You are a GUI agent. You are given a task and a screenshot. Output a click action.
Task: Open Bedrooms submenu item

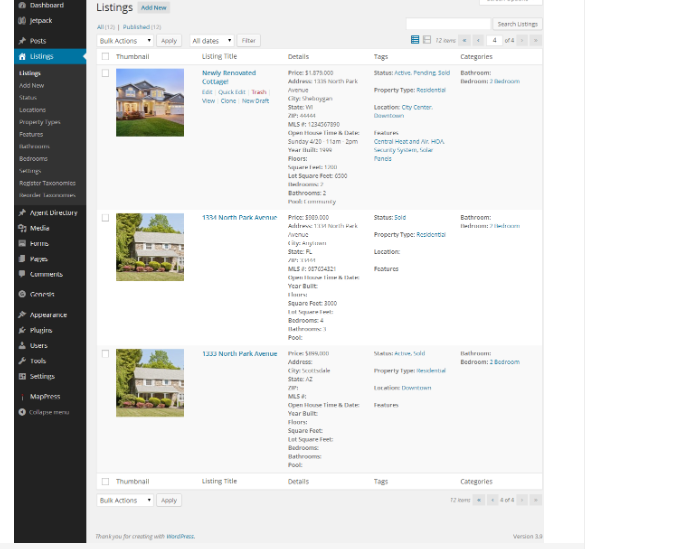tap(33, 158)
